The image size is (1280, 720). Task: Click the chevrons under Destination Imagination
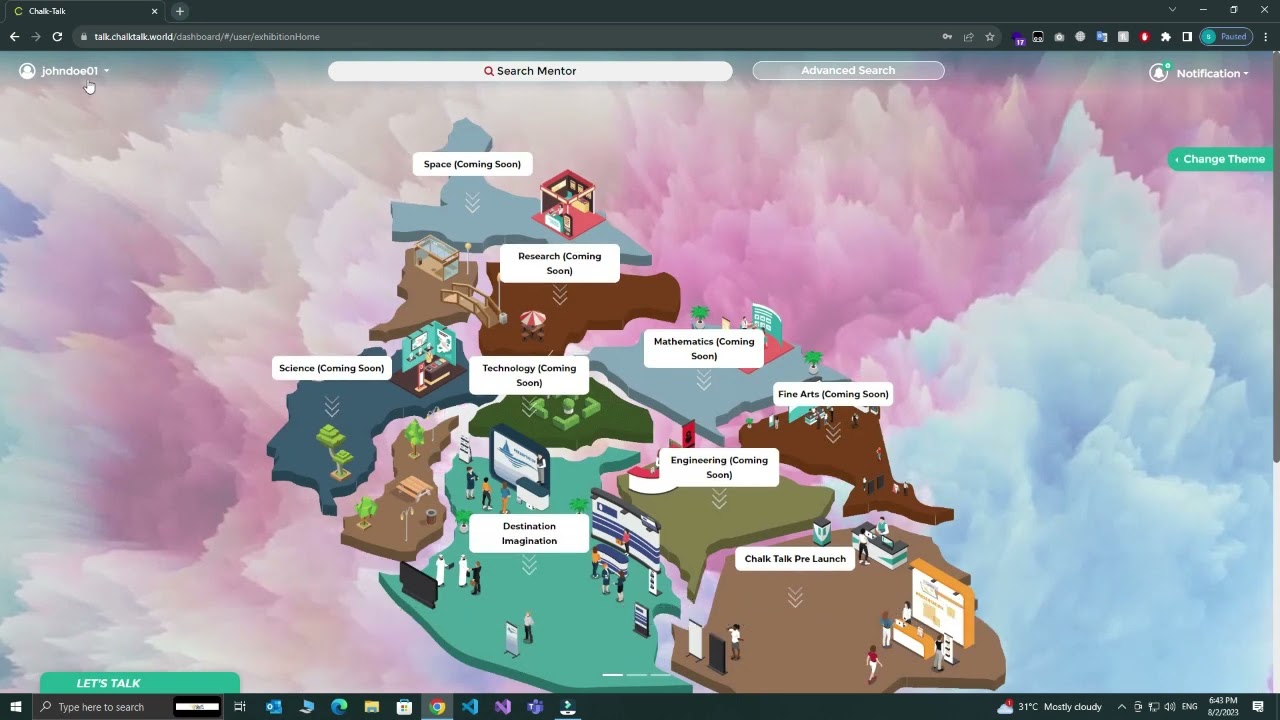pos(529,565)
